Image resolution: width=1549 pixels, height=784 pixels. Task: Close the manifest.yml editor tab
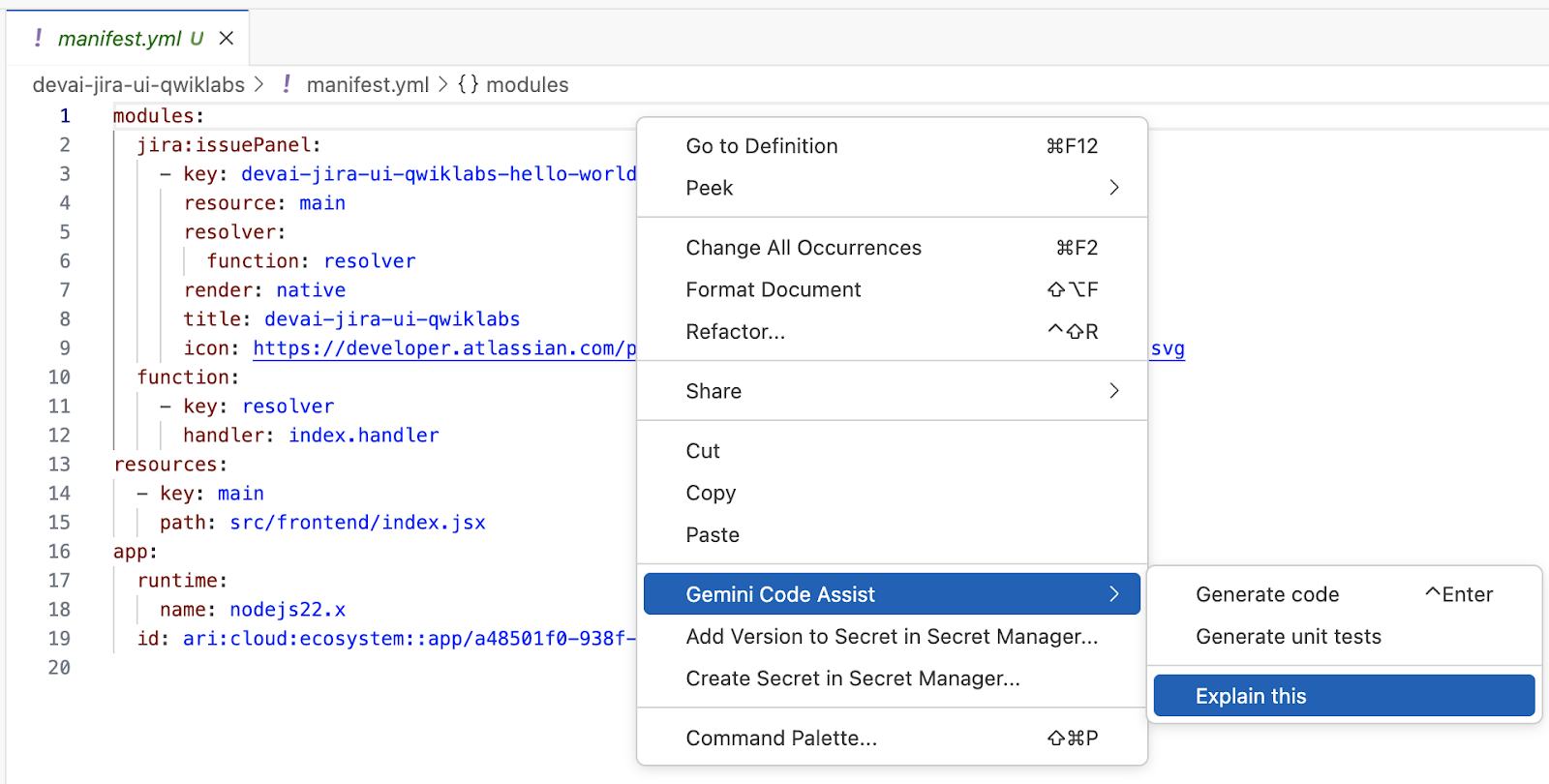(x=227, y=39)
